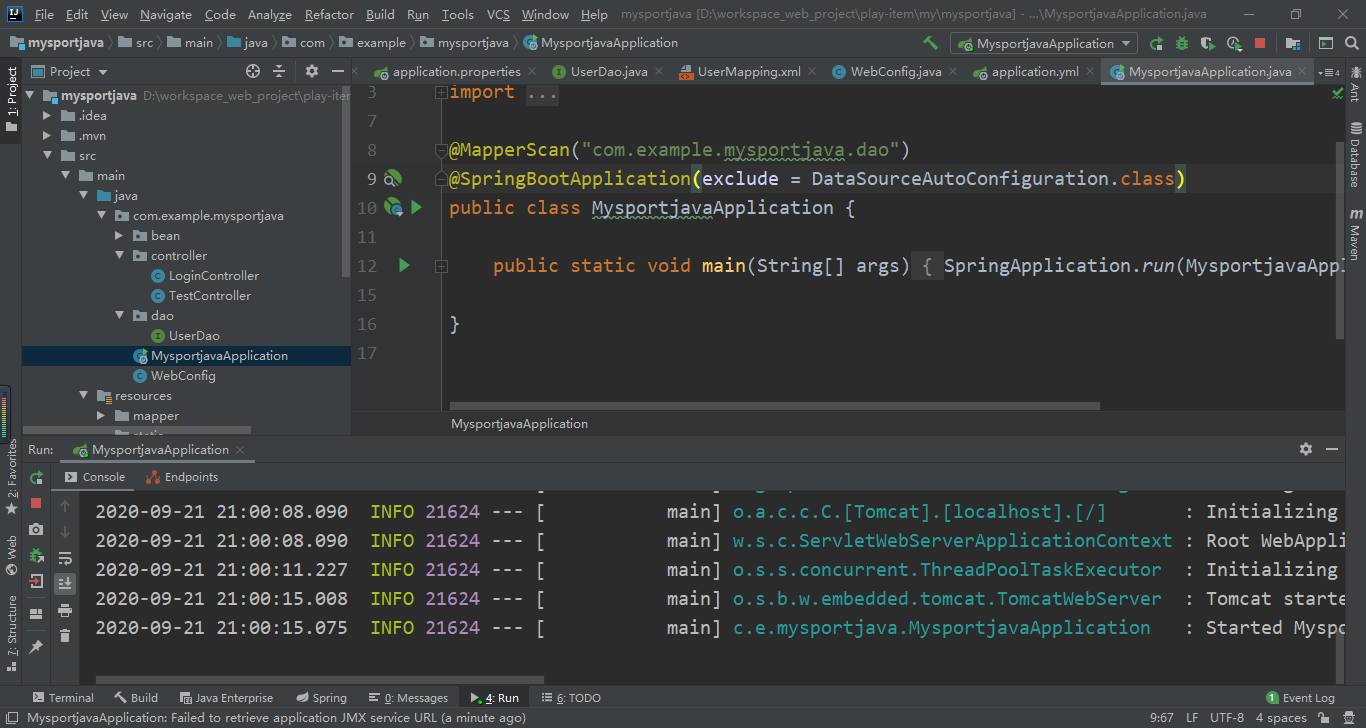Click the Dump Threads camera icon
Viewport: 1366px width, 728px height.
(36, 529)
